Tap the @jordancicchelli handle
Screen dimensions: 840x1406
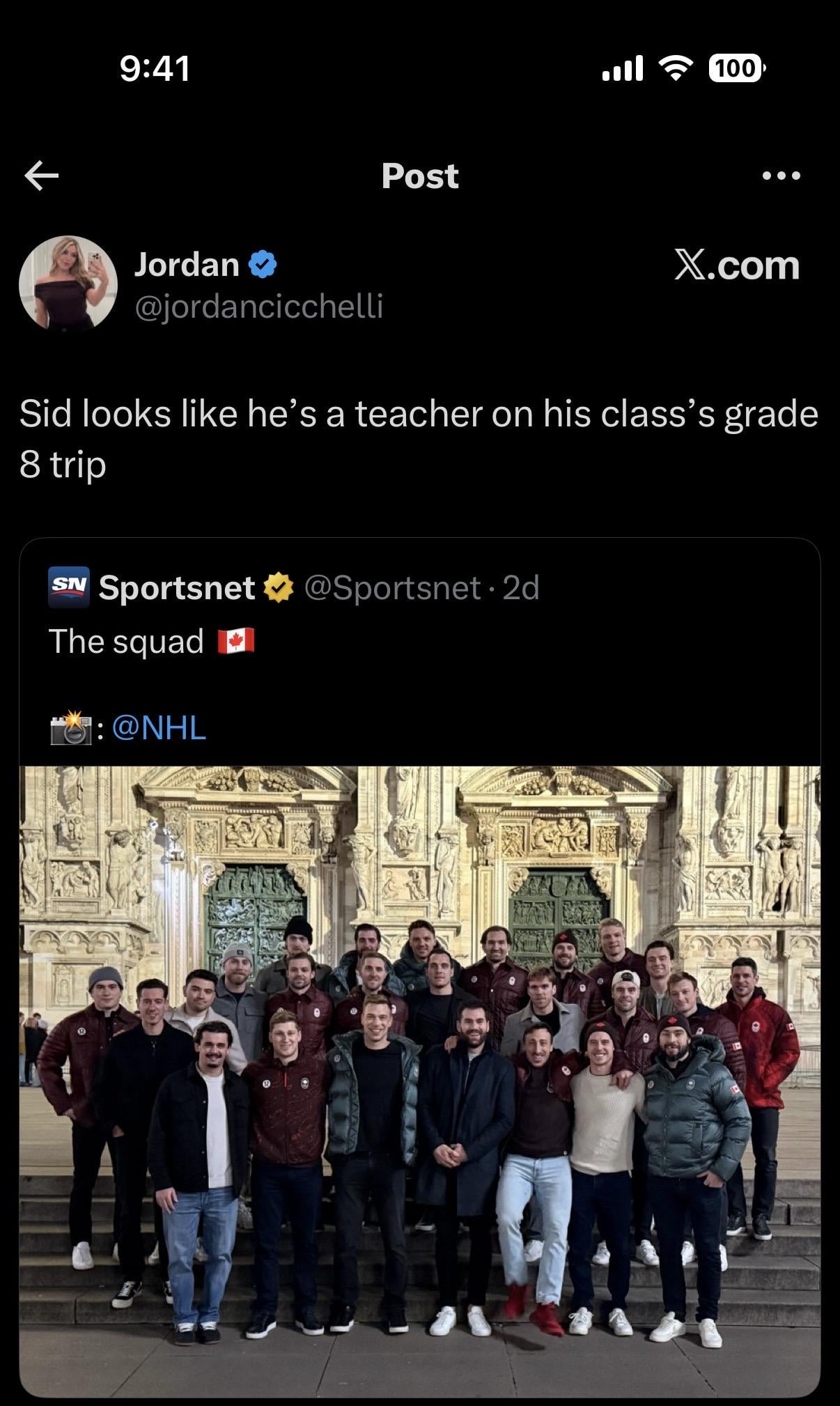[258, 307]
